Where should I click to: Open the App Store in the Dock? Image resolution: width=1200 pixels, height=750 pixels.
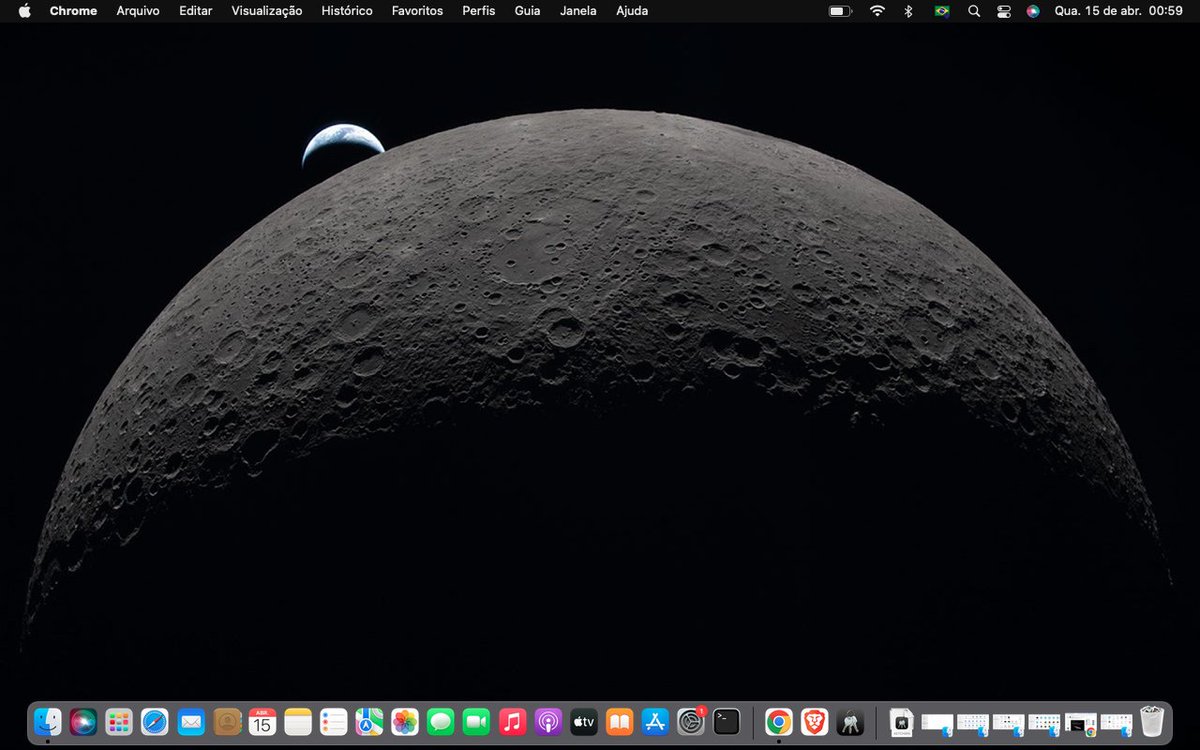pyautogui.click(x=655, y=721)
